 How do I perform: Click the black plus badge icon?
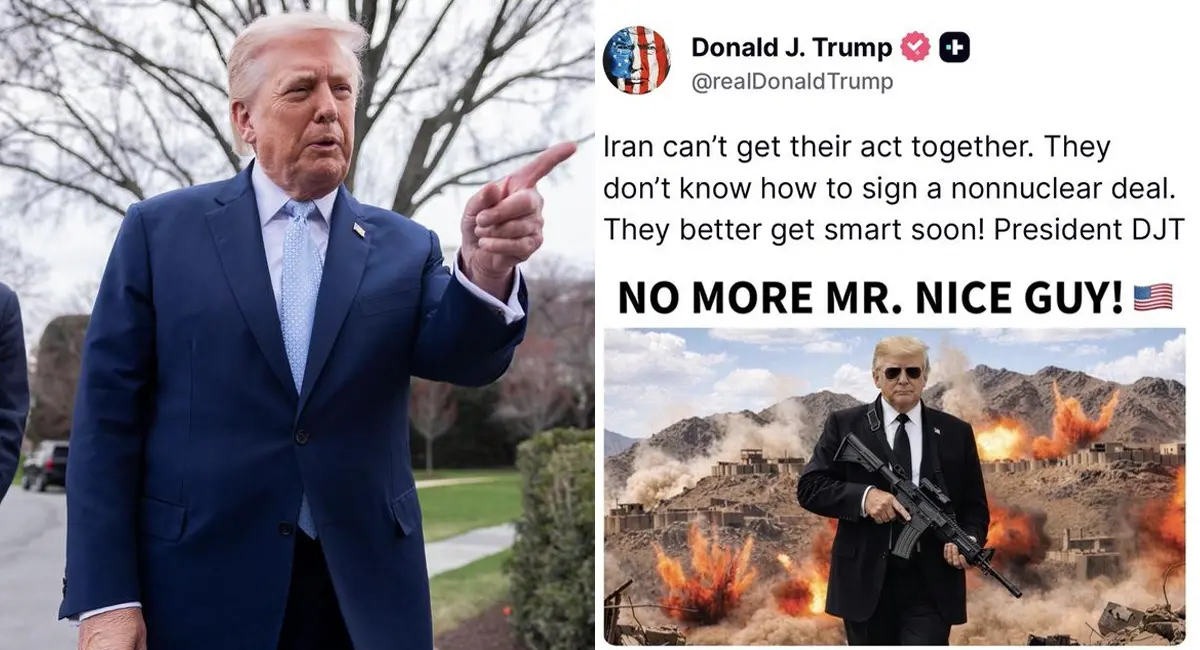click(954, 47)
